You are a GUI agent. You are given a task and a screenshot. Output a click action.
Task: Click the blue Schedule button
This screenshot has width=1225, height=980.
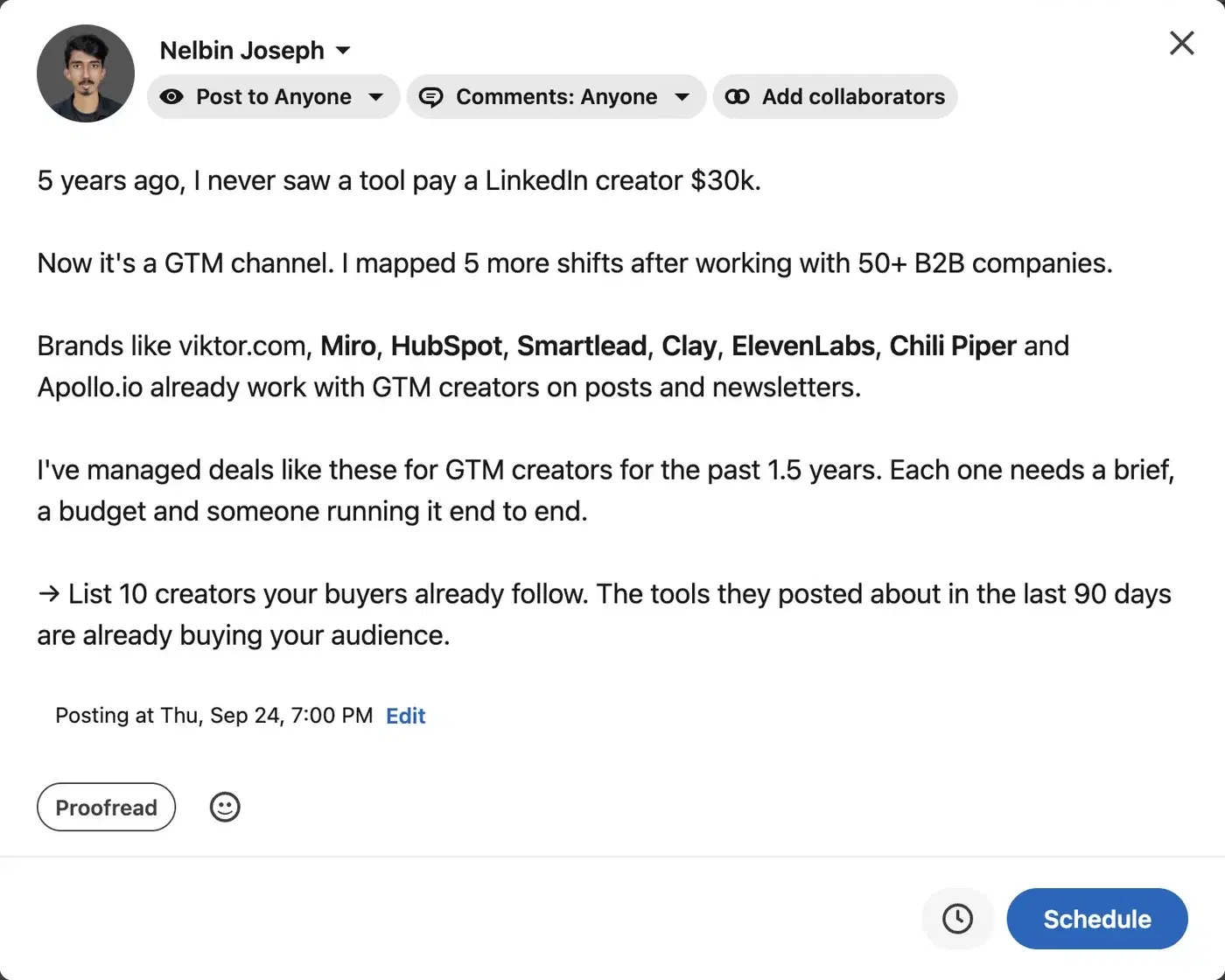tap(1097, 919)
